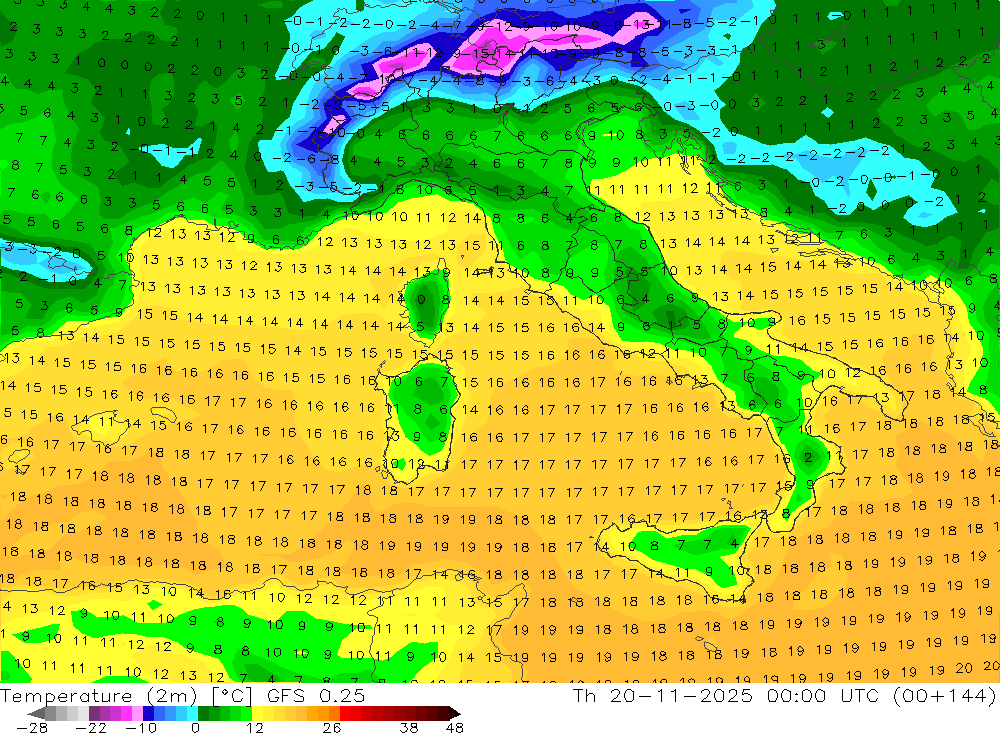Image resolution: width=1000 pixels, height=733 pixels.
Task: Click the '38' legend scale label
Action: click(x=409, y=727)
